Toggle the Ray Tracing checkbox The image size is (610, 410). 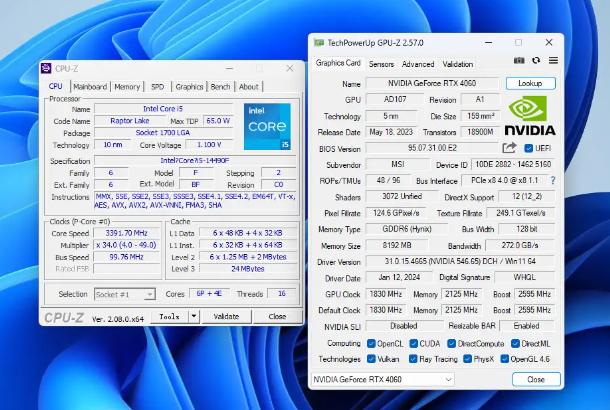click(x=413, y=359)
